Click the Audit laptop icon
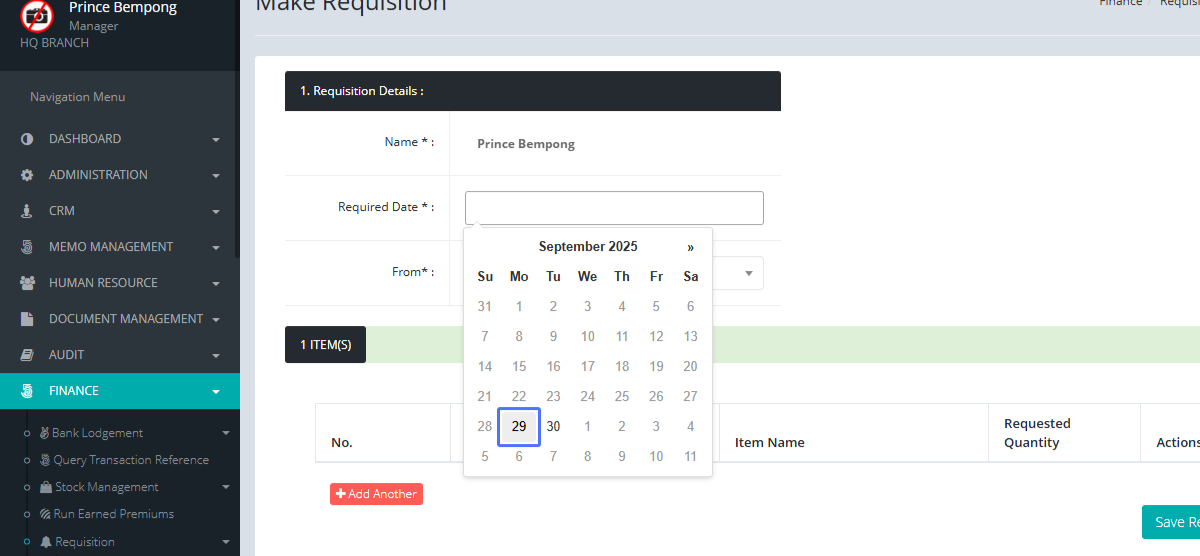Image resolution: width=1200 pixels, height=556 pixels. click(x=27, y=355)
